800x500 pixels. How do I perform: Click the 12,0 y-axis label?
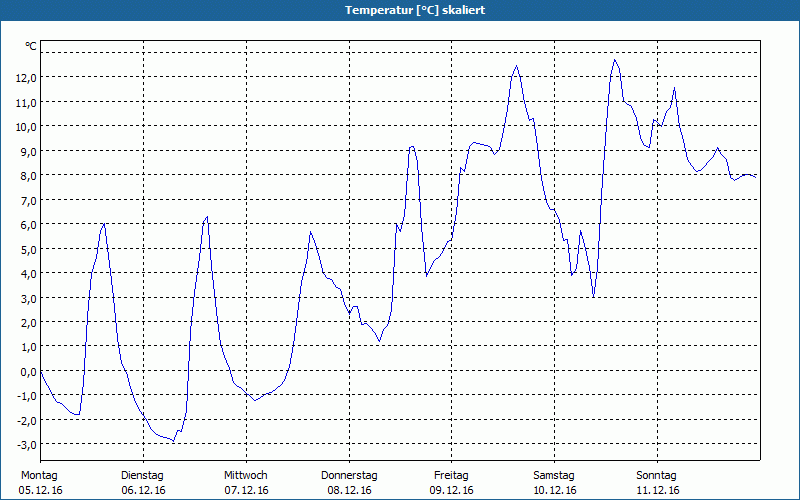point(26,78)
